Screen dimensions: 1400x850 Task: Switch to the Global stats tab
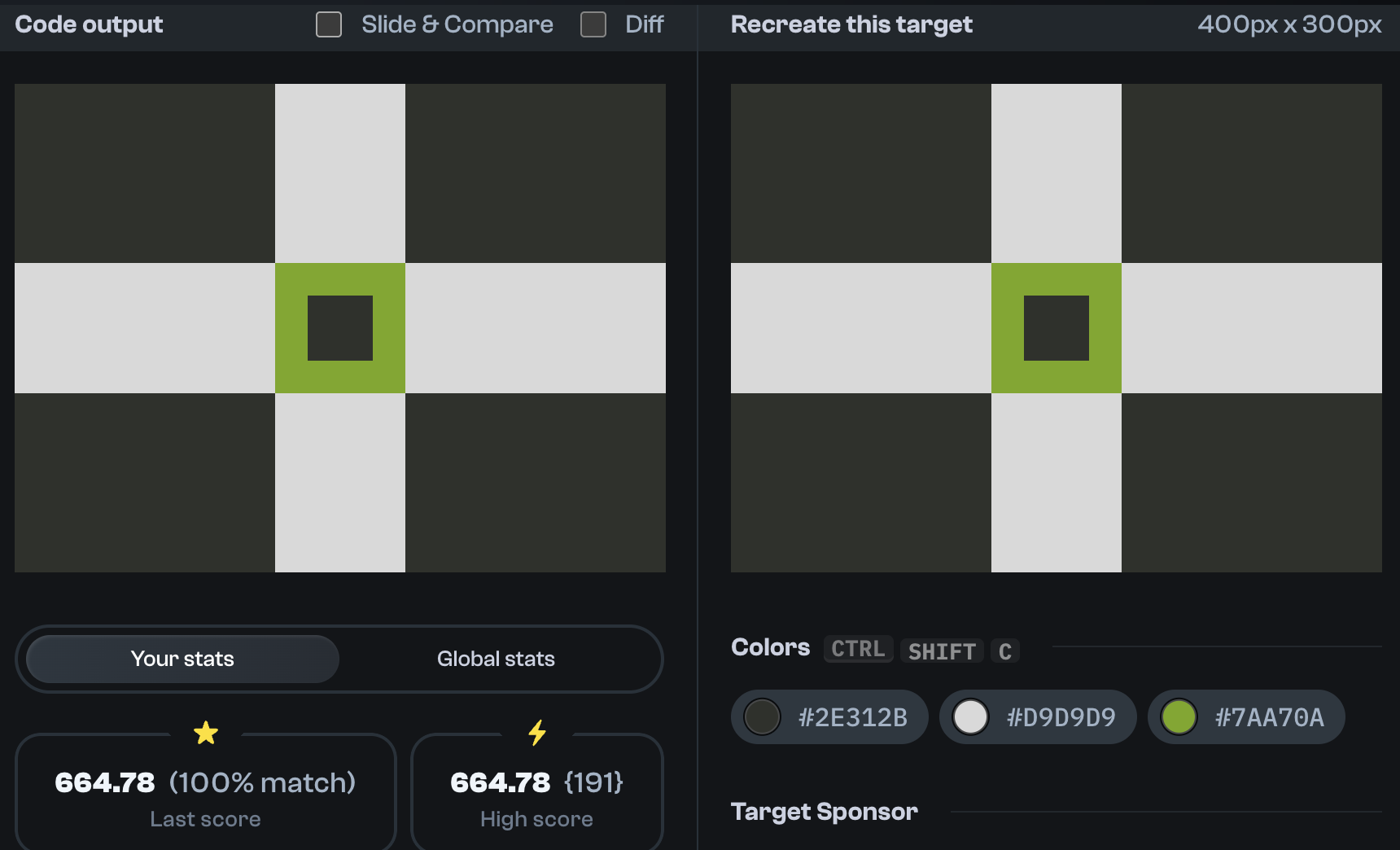coord(496,659)
